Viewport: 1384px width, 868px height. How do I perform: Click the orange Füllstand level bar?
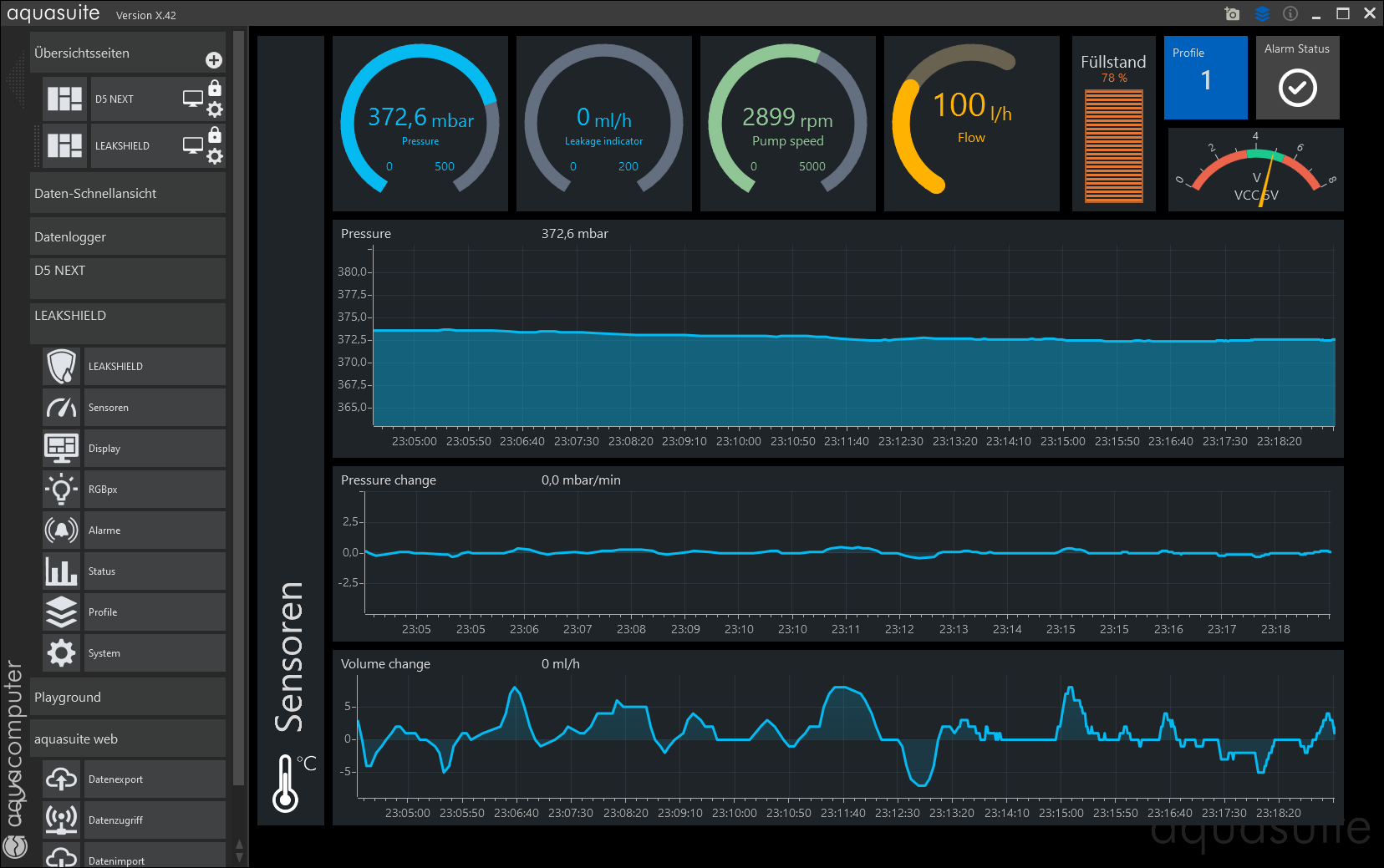(x=1113, y=146)
